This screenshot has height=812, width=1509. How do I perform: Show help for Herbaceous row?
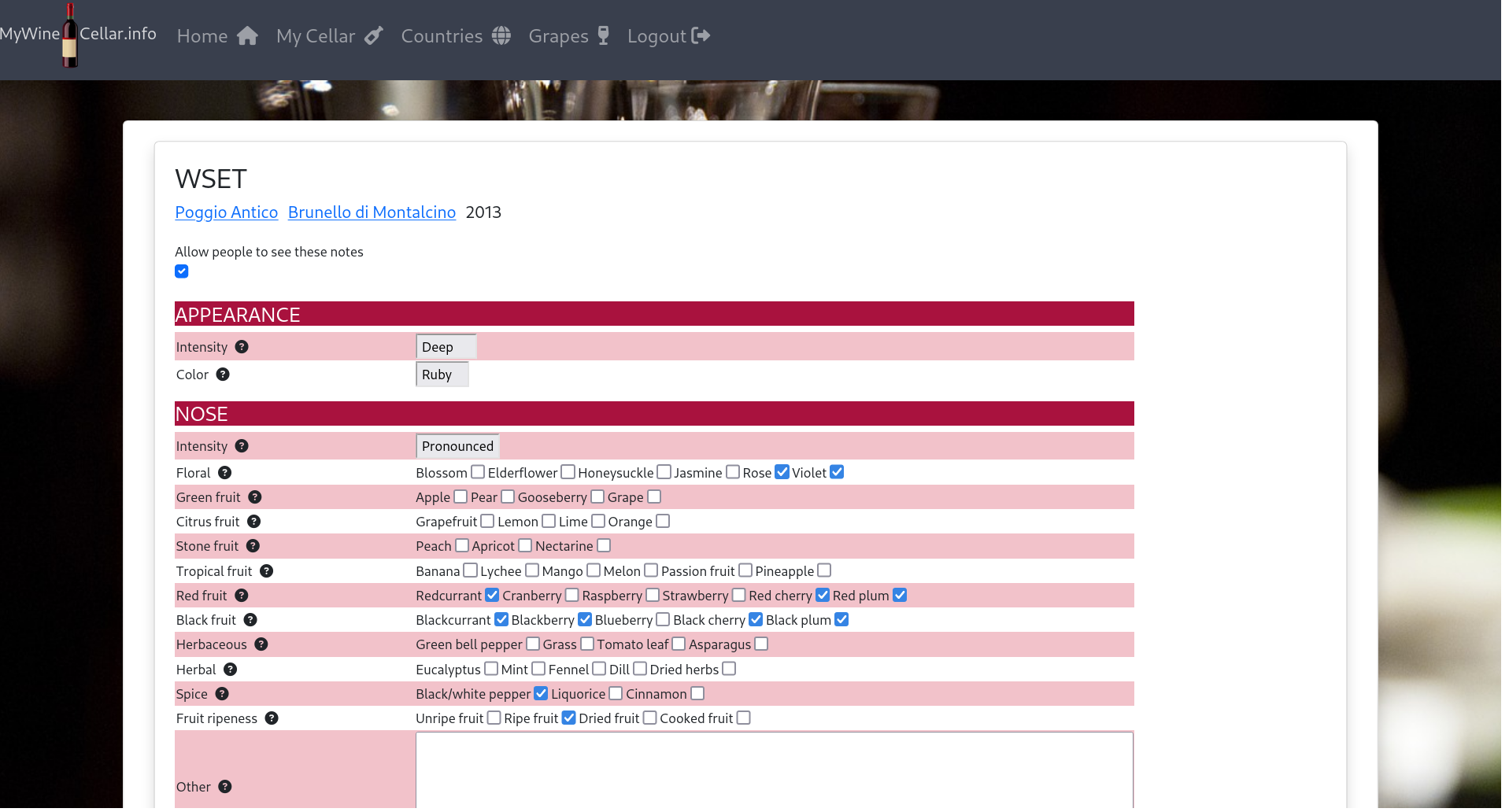[261, 645]
